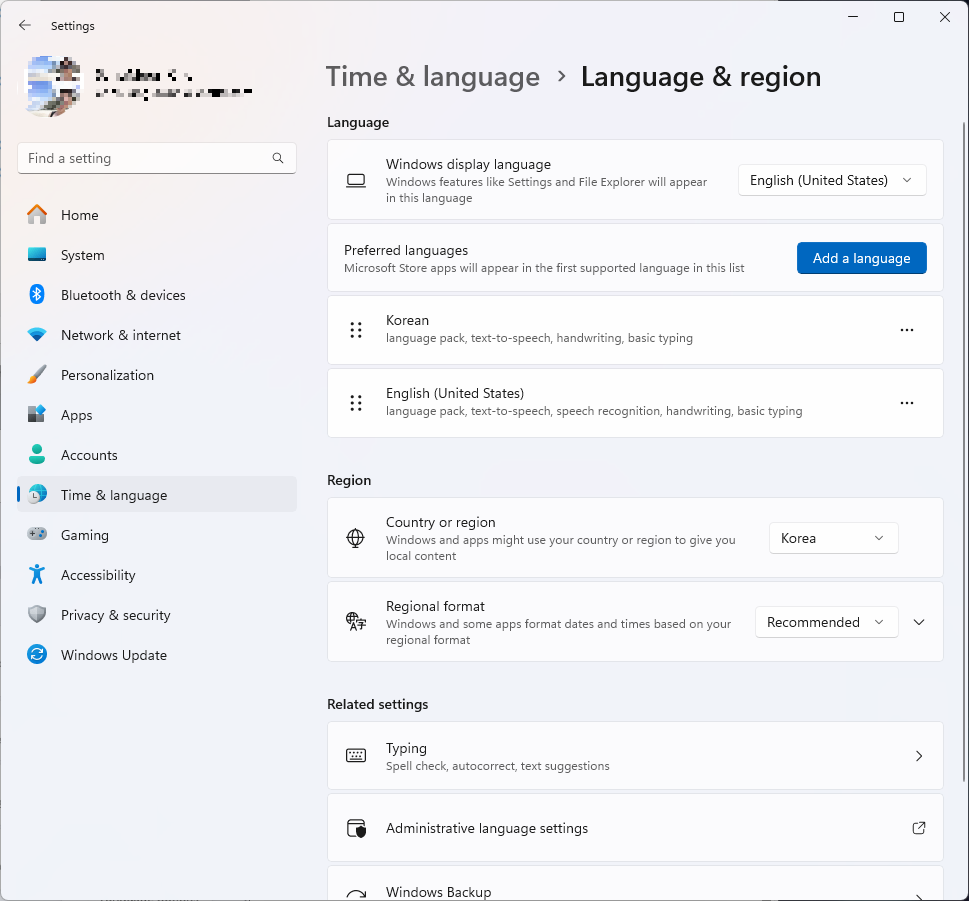The width and height of the screenshot is (969, 901).
Task: Expand the Regional format section chevron
Action: [x=919, y=622]
